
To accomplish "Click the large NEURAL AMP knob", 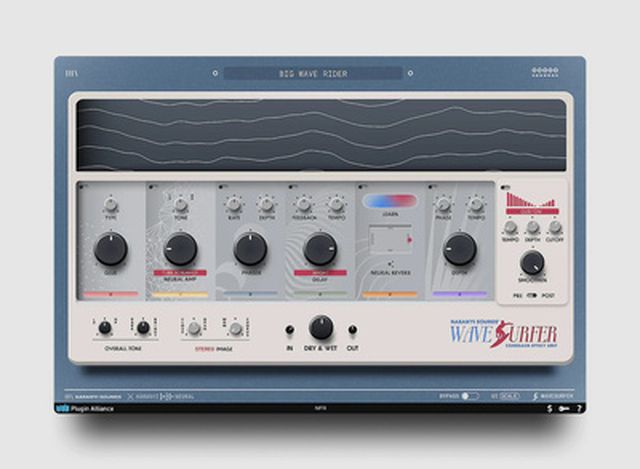I will (180, 249).
